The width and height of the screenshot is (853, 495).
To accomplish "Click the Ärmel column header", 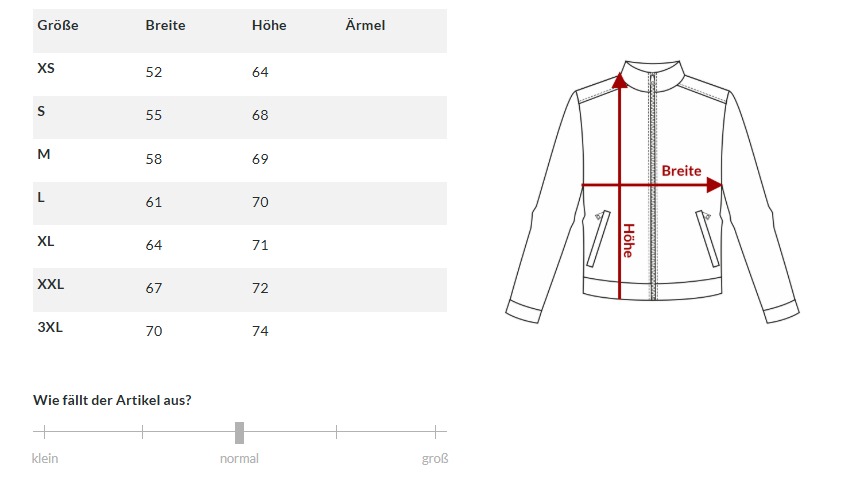I will pyautogui.click(x=365, y=26).
